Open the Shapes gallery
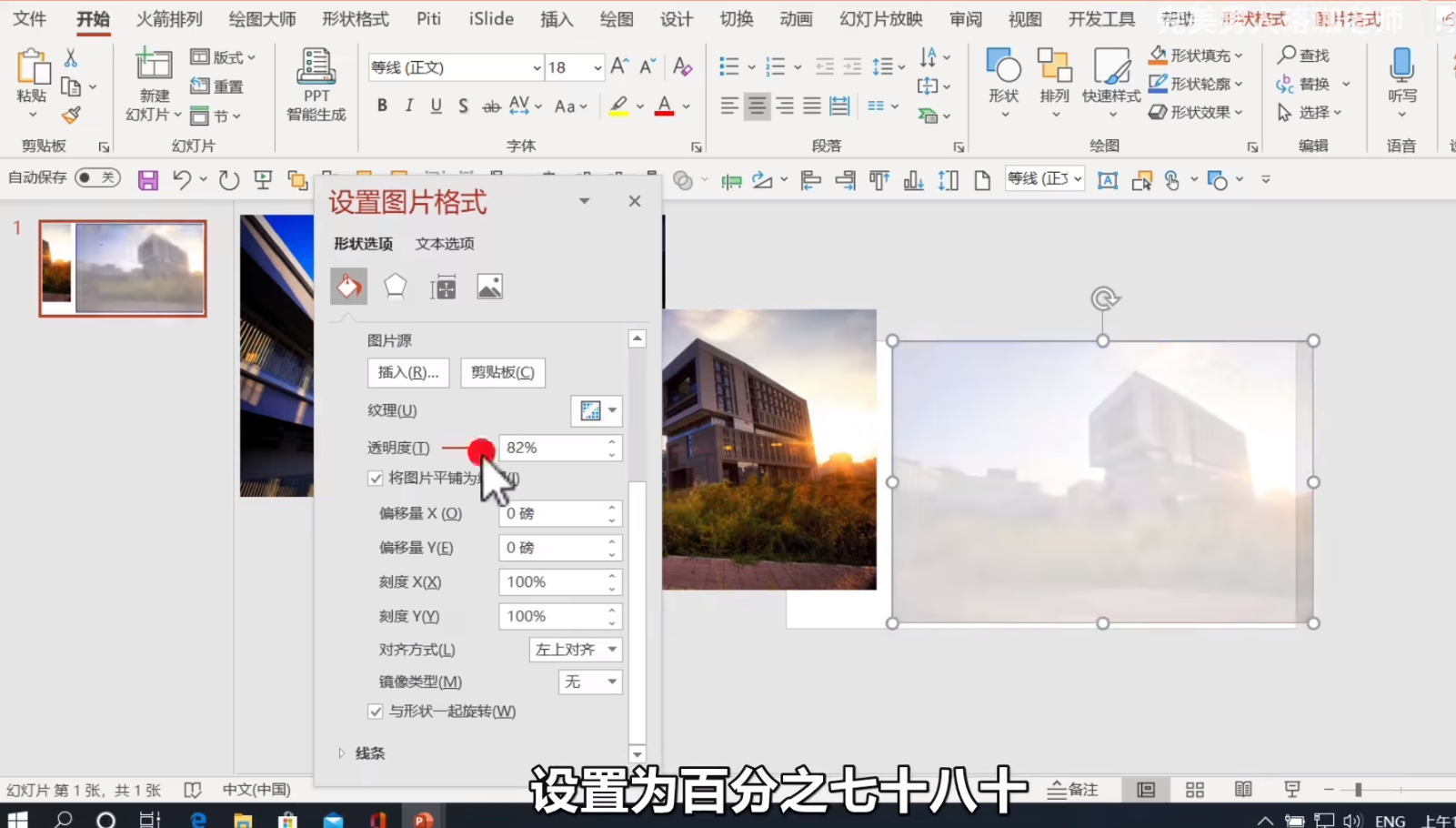Image resolution: width=1456 pixels, height=828 pixels. click(x=1004, y=83)
